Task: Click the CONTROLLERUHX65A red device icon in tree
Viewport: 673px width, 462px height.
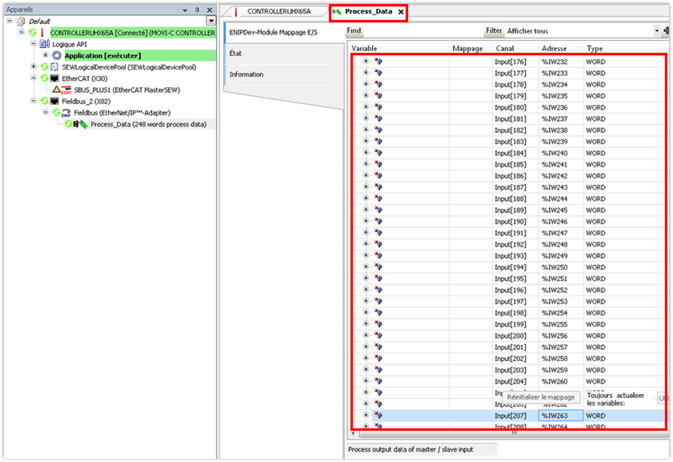Action: [x=44, y=33]
